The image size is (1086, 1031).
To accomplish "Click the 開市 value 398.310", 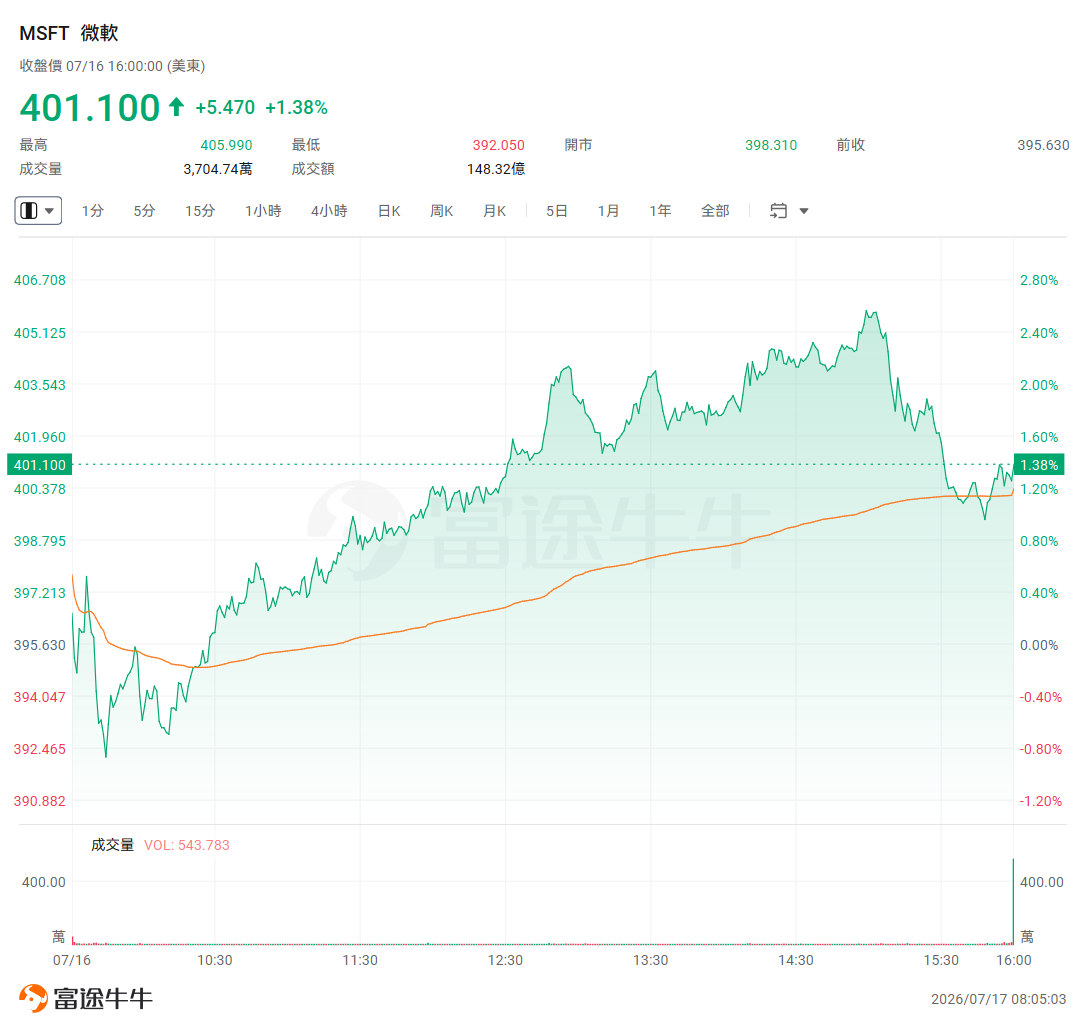I will click(771, 145).
